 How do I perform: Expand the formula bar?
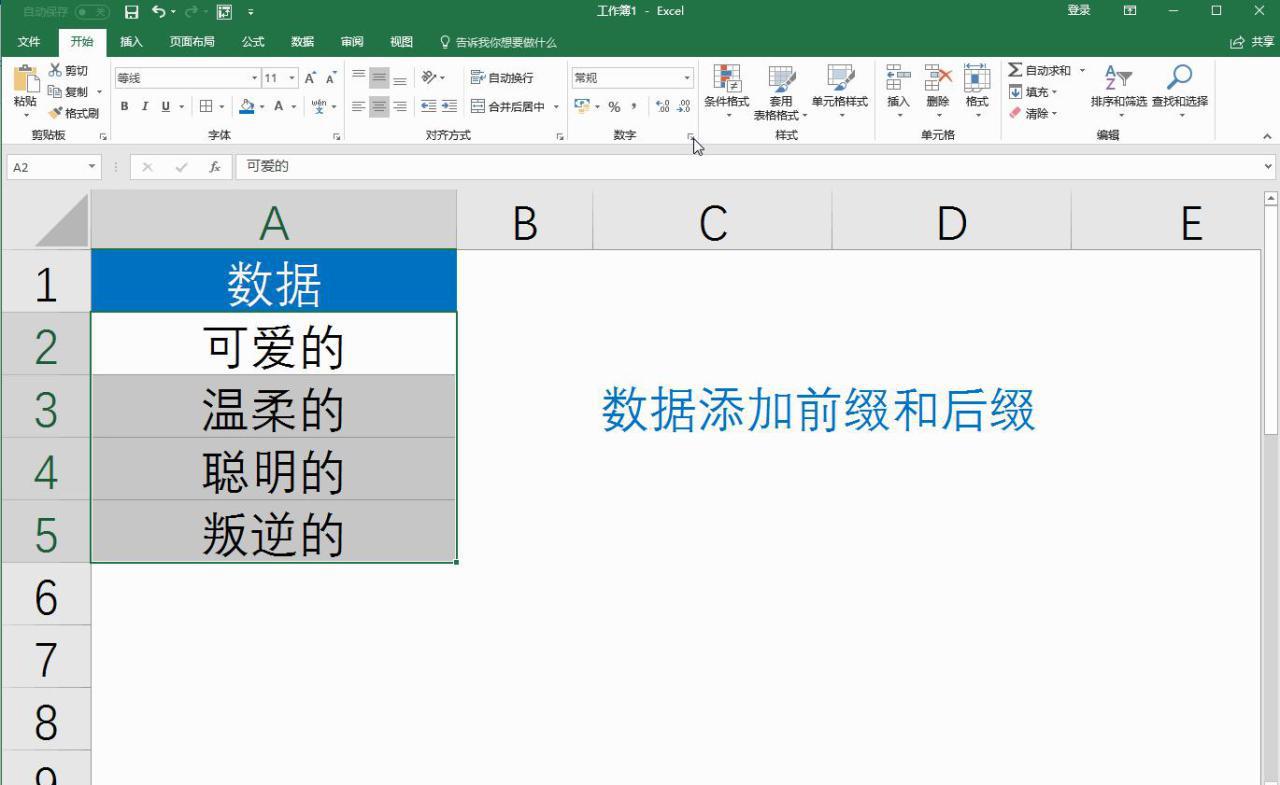1268,167
